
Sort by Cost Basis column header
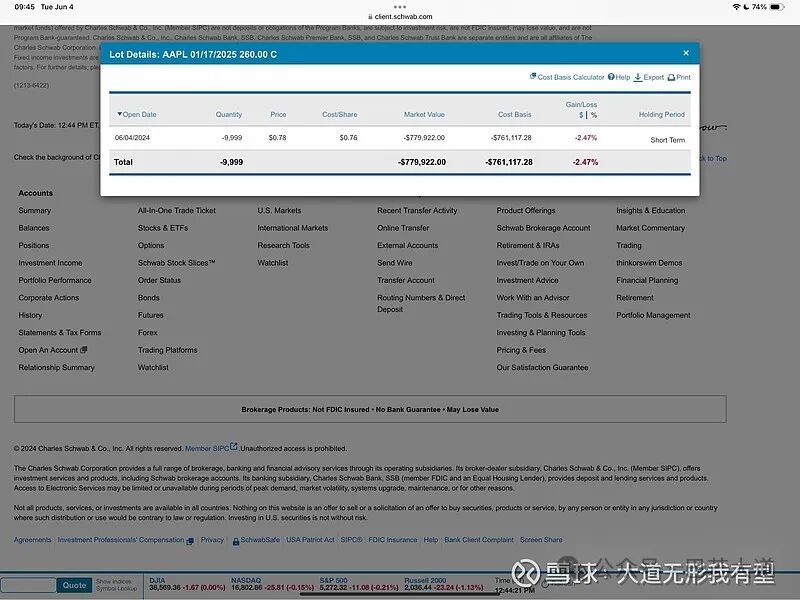[515, 114]
